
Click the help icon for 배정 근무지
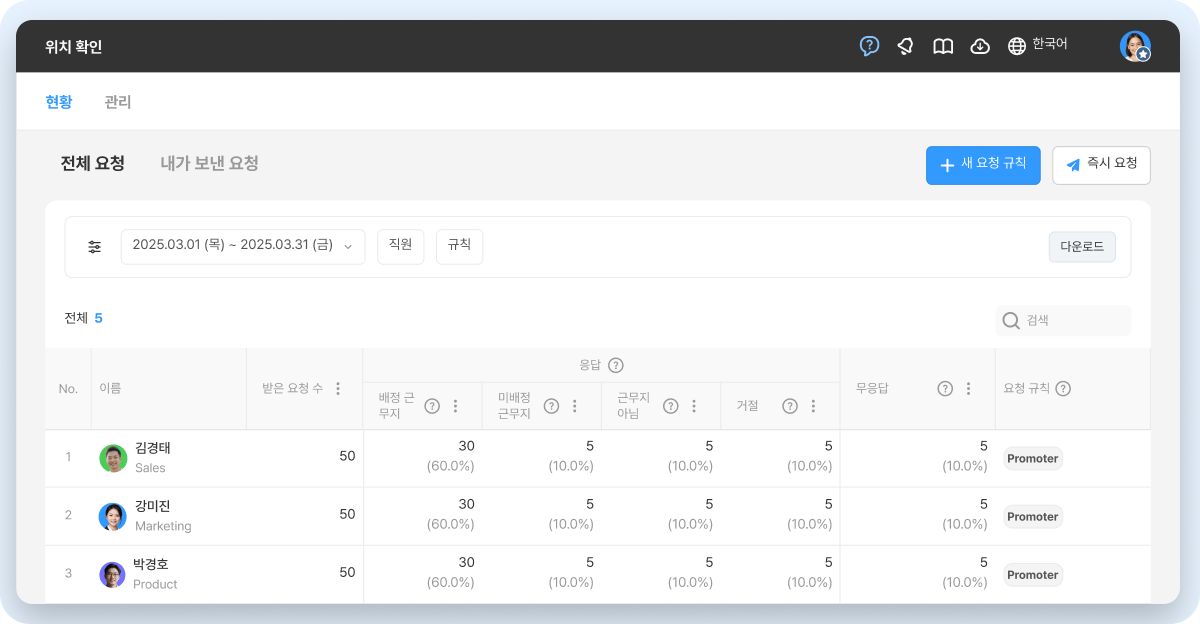point(432,406)
